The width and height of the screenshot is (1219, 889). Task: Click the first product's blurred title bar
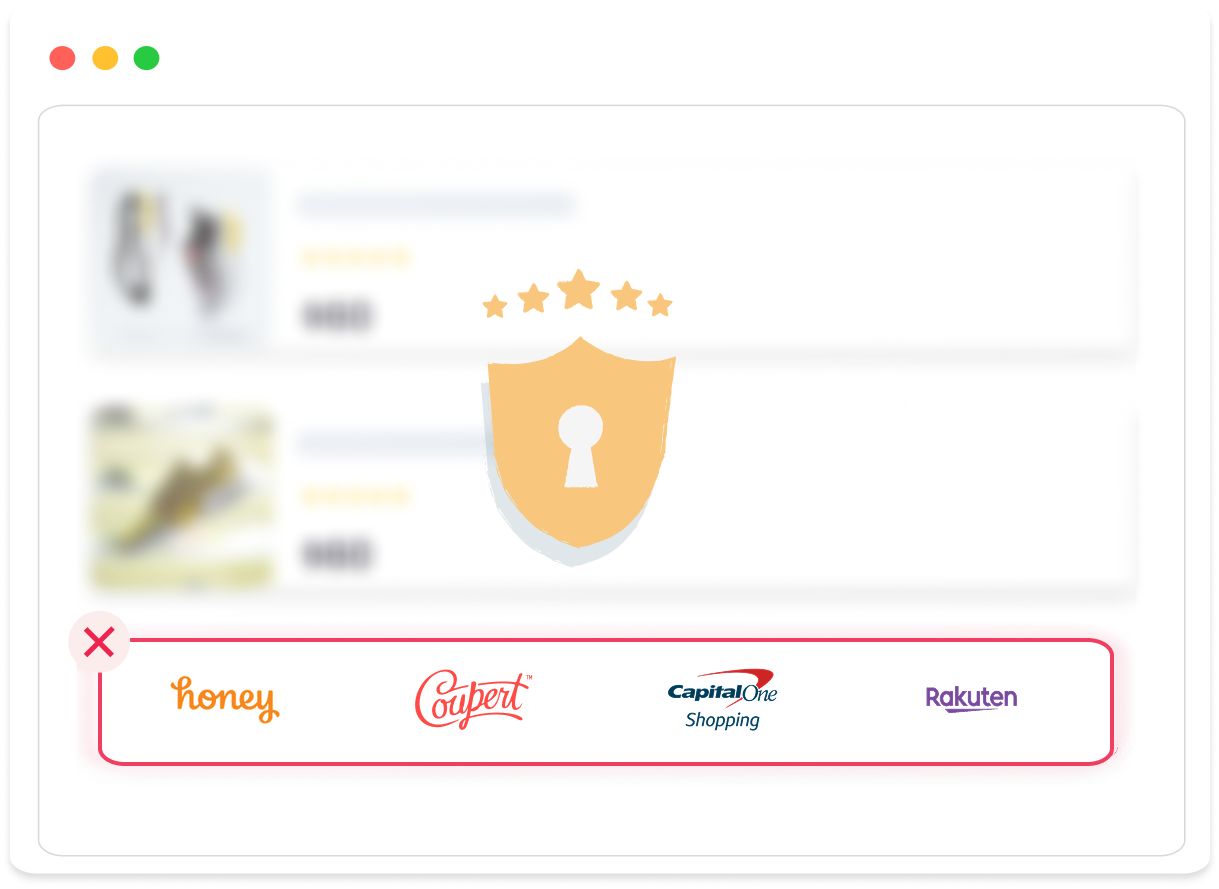point(435,205)
